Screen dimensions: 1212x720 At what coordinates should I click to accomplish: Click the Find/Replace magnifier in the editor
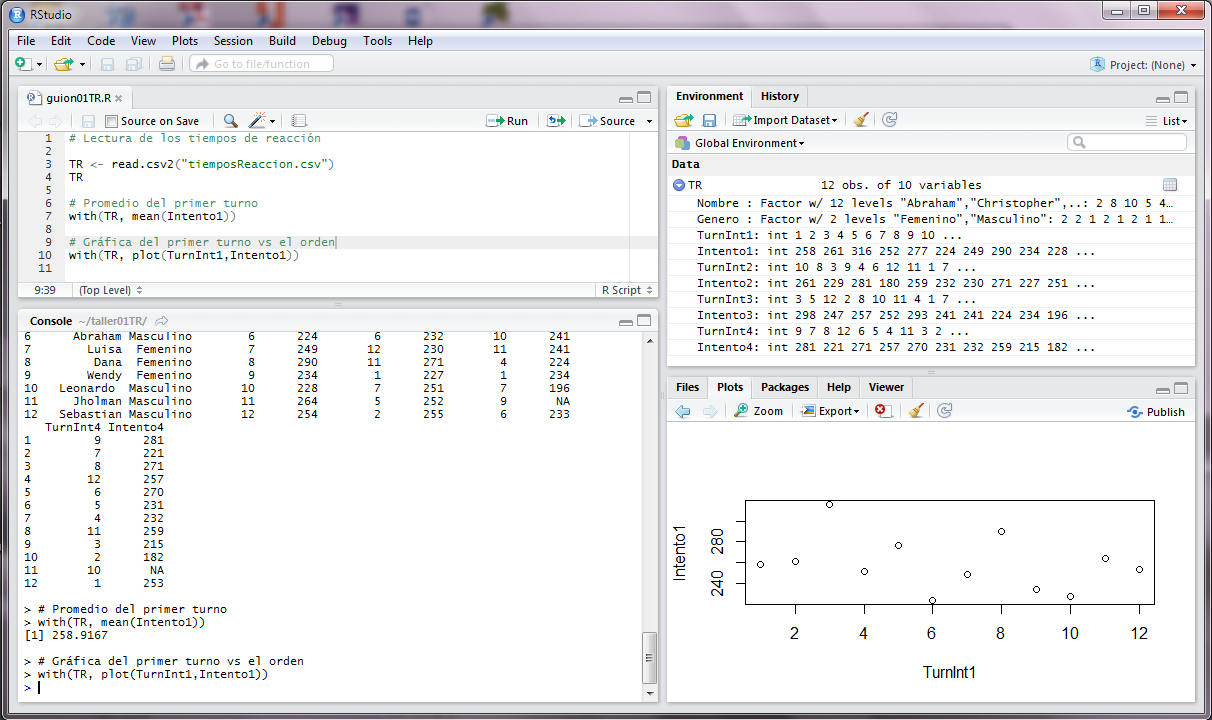coord(230,121)
